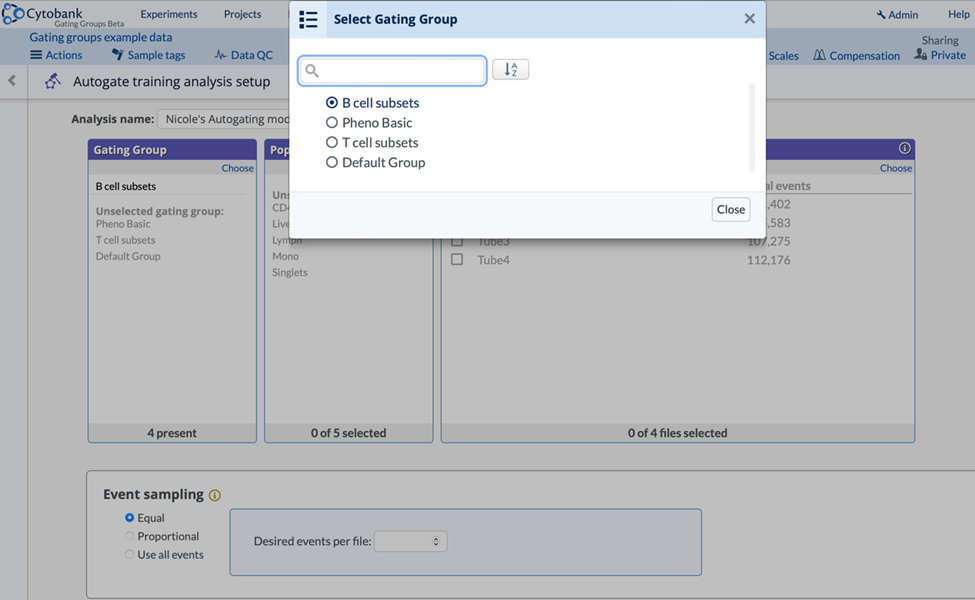
Task: Tick the Tube4 file checkbox
Action: coord(457,260)
